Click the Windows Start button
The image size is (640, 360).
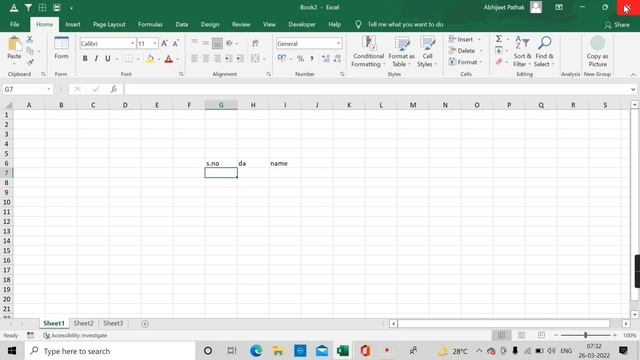12,351
